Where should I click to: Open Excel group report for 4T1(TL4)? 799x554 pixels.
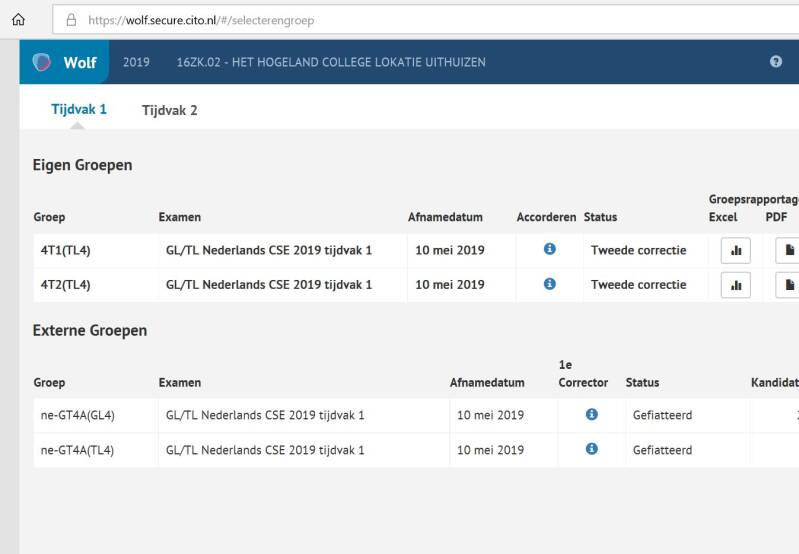coord(736,251)
